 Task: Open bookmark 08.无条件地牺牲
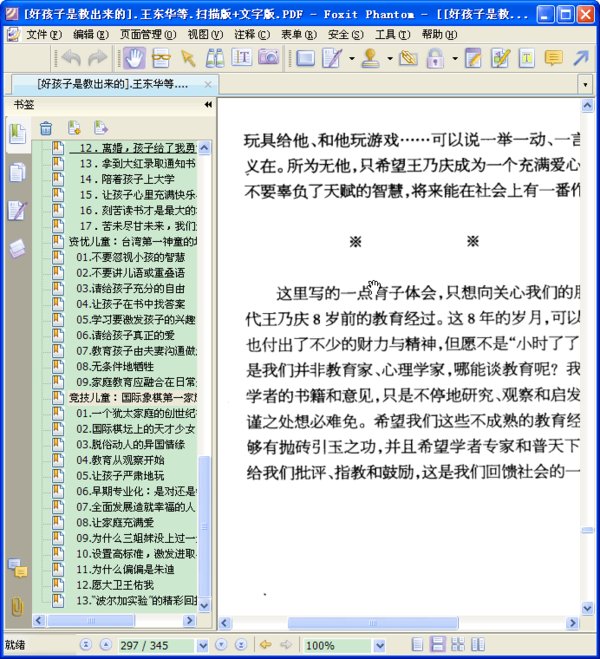coord(115,366)
